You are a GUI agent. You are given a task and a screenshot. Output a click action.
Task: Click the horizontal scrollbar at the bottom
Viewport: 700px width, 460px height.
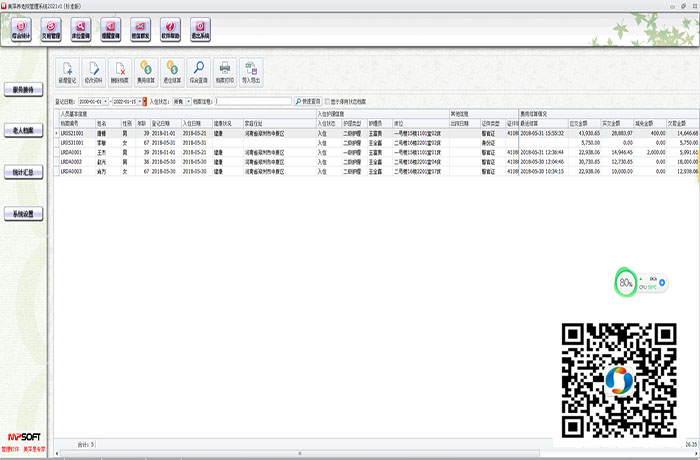[299, 454]
